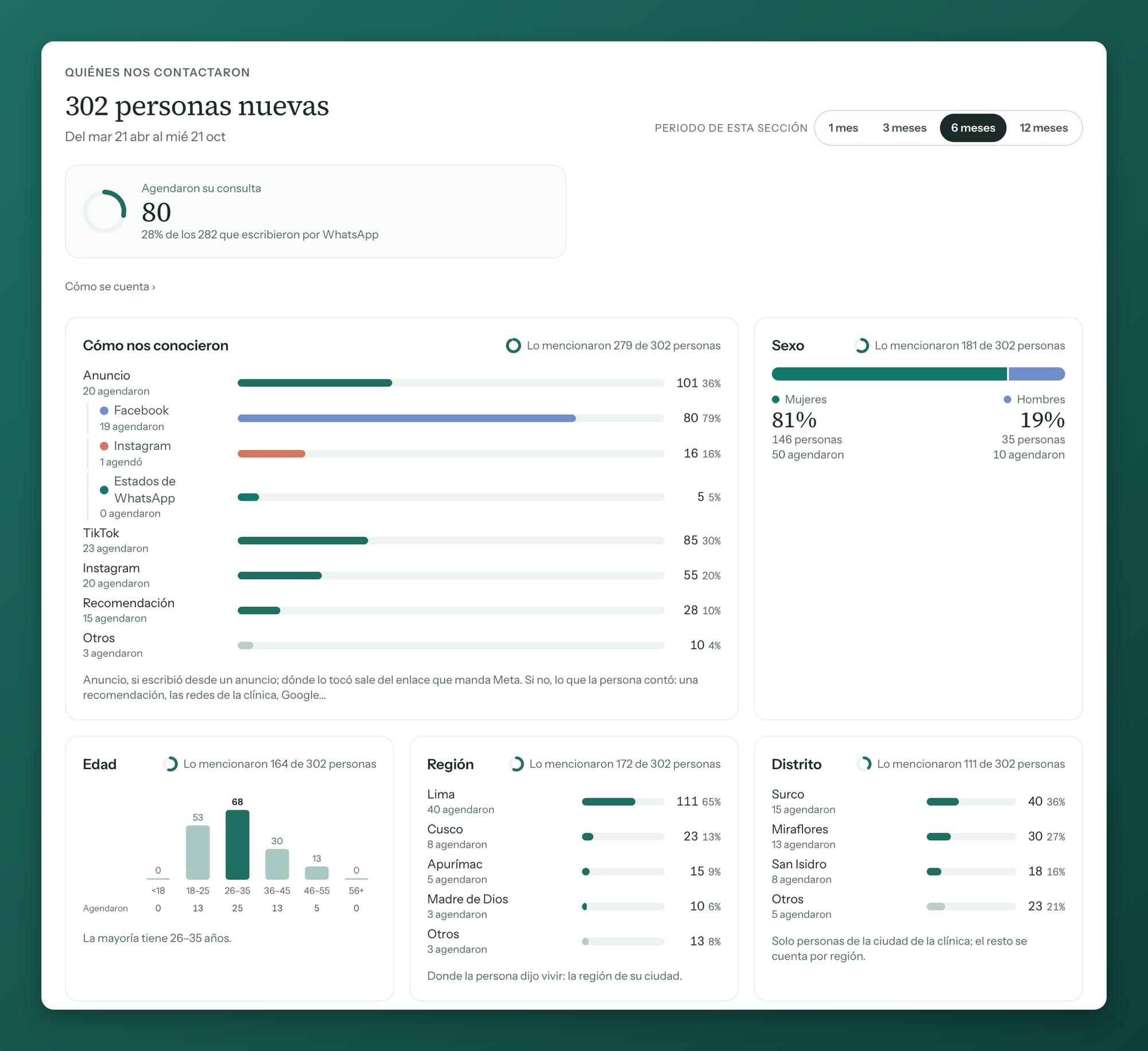
Task: Select the 1 mes period tab
Action: (x=843, y=127)
